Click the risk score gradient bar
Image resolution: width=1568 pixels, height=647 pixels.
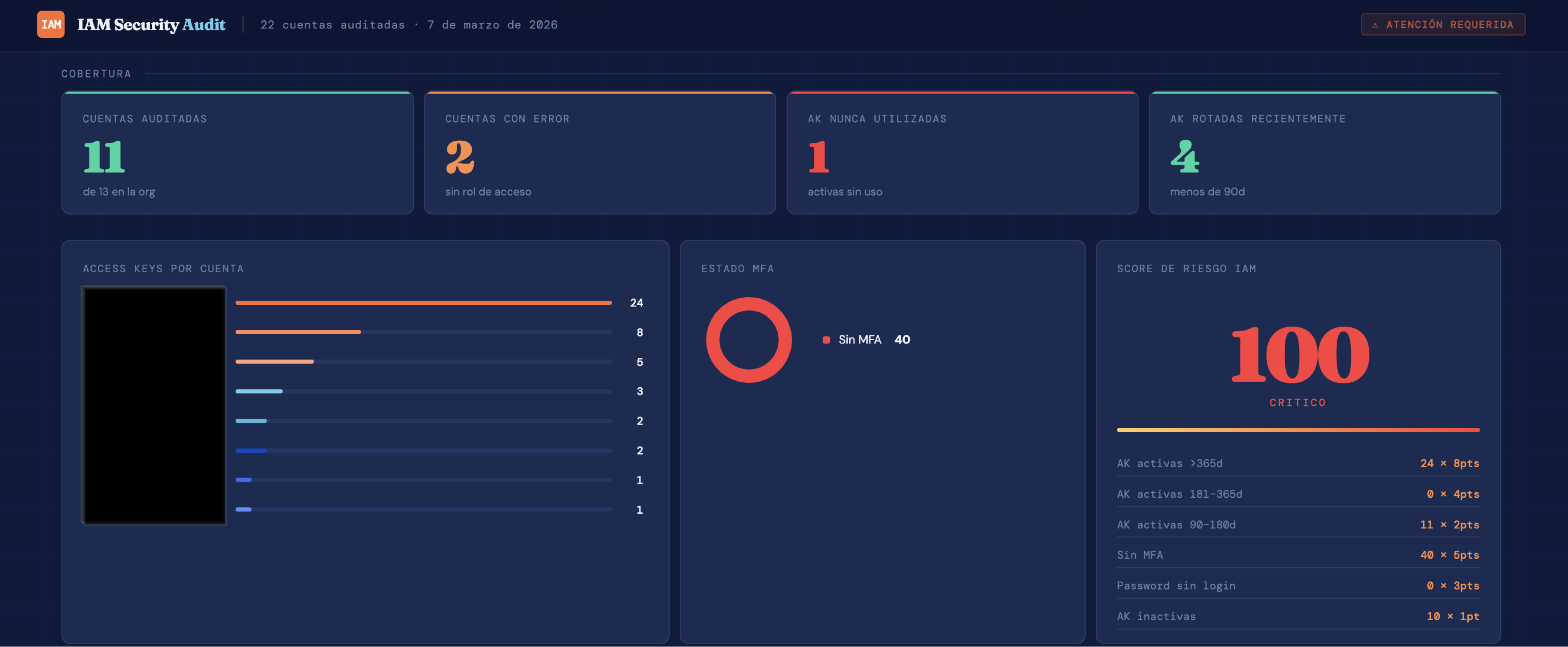pos(1298,430)
